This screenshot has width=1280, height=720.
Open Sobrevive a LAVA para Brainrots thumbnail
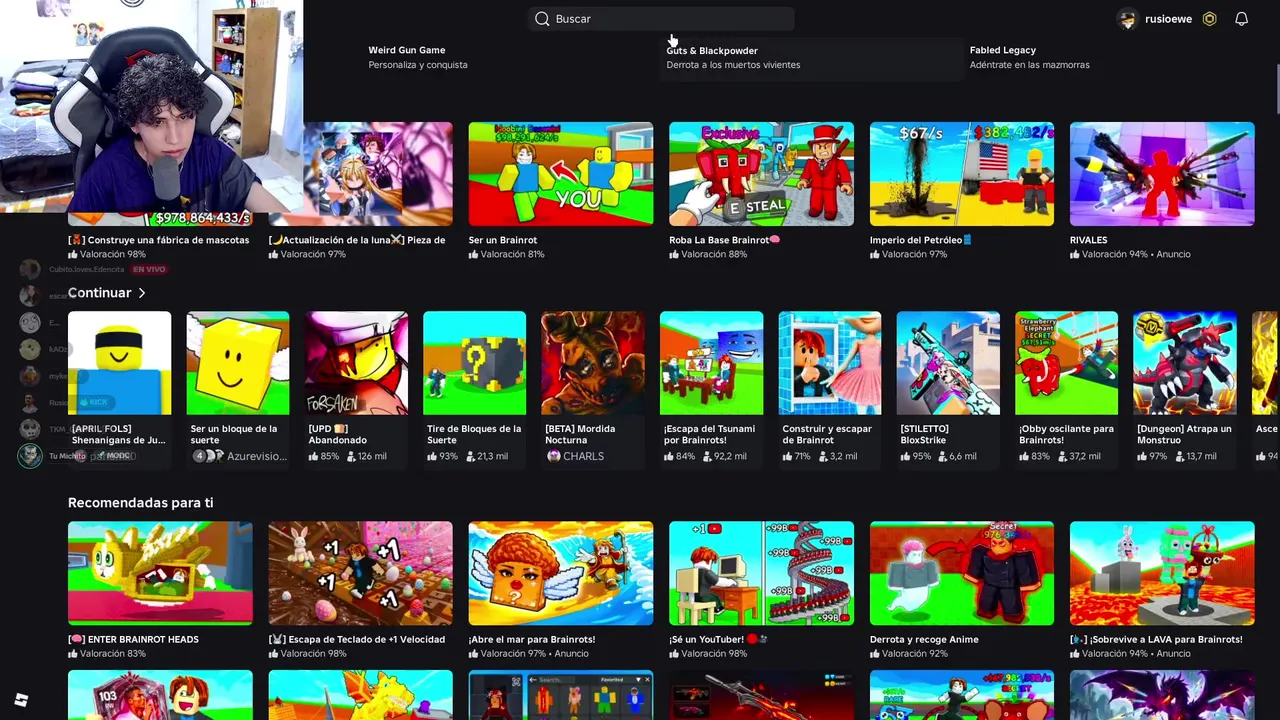point(1162,573)
